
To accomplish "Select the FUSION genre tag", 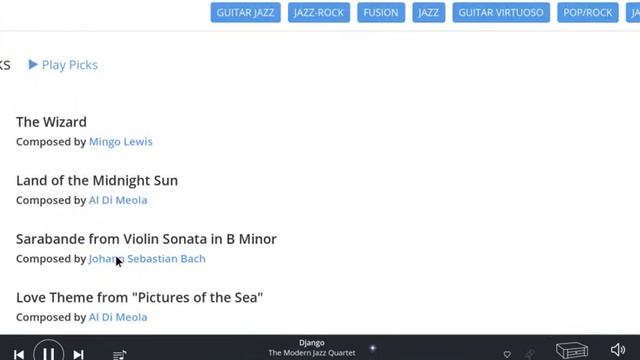I will (x=381, y=13).
